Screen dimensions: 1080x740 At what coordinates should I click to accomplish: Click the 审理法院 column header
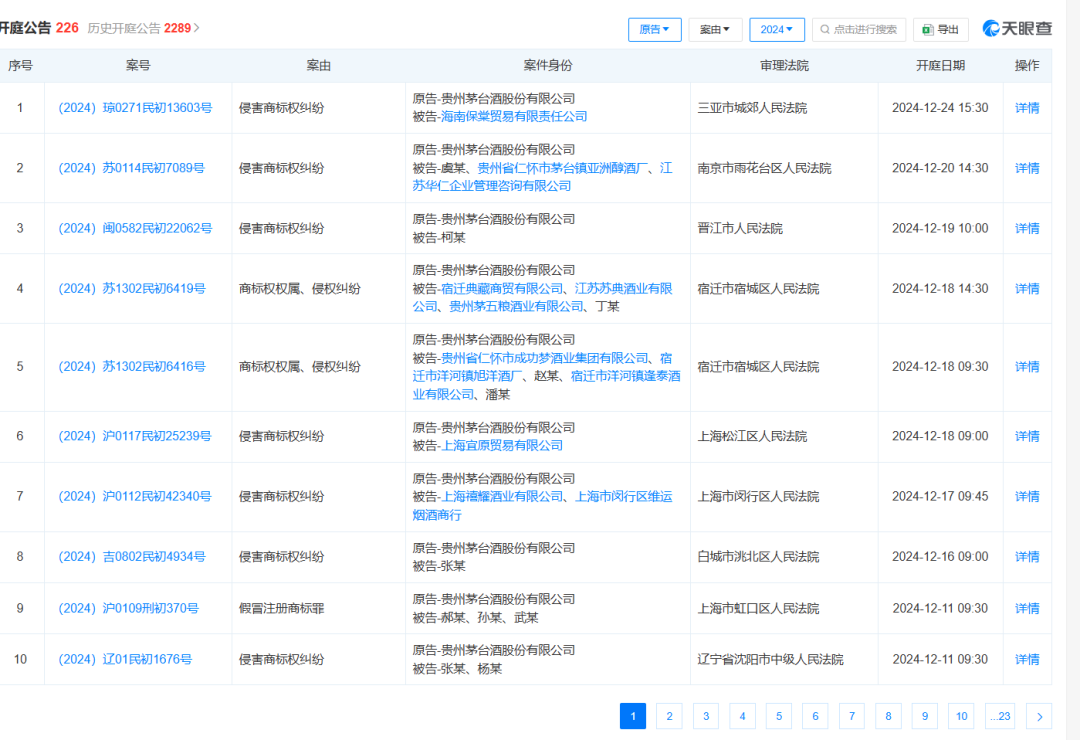pyautogui.click(x=785, y=65)
